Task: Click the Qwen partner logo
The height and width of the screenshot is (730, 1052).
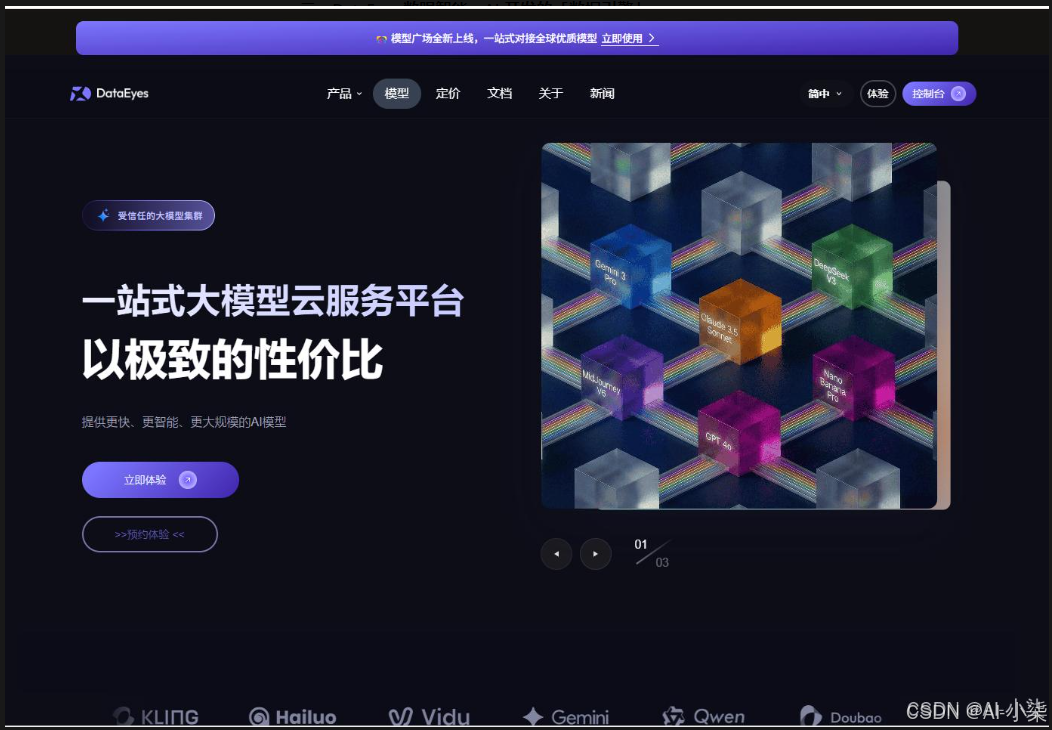Action: [x=703, y=717]
